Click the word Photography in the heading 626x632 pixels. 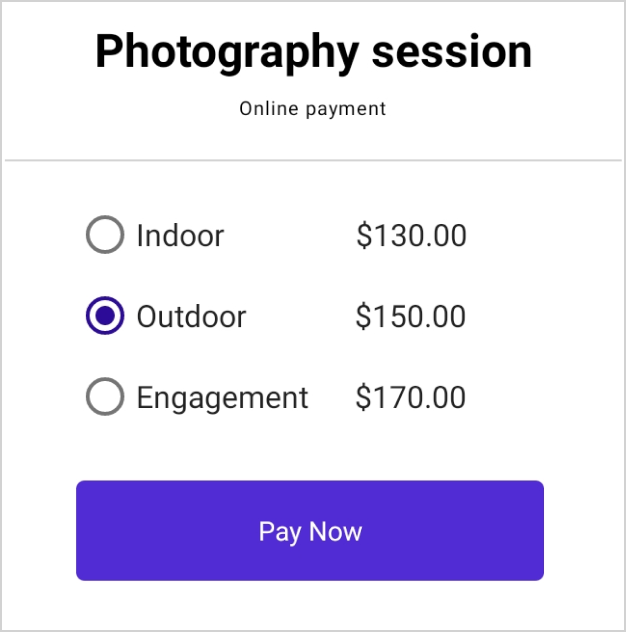[x=226, y=52]
